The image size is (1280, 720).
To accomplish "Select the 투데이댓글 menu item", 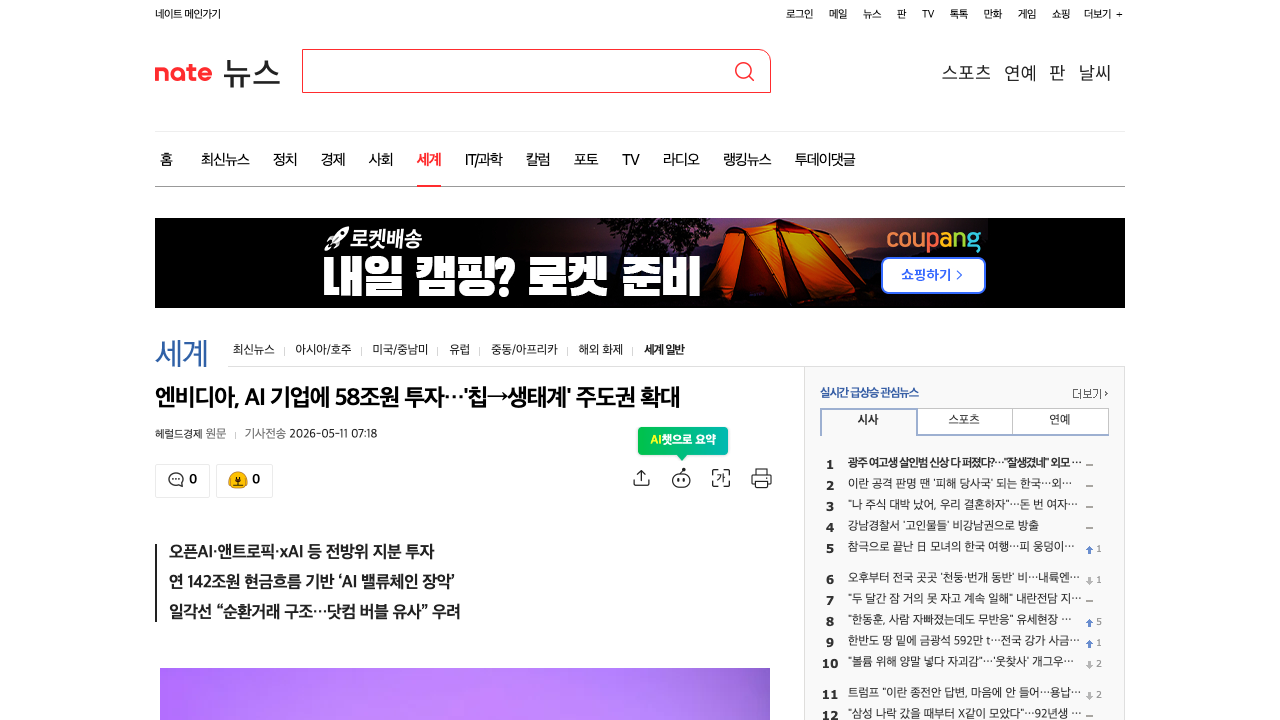I will (825, 159).
